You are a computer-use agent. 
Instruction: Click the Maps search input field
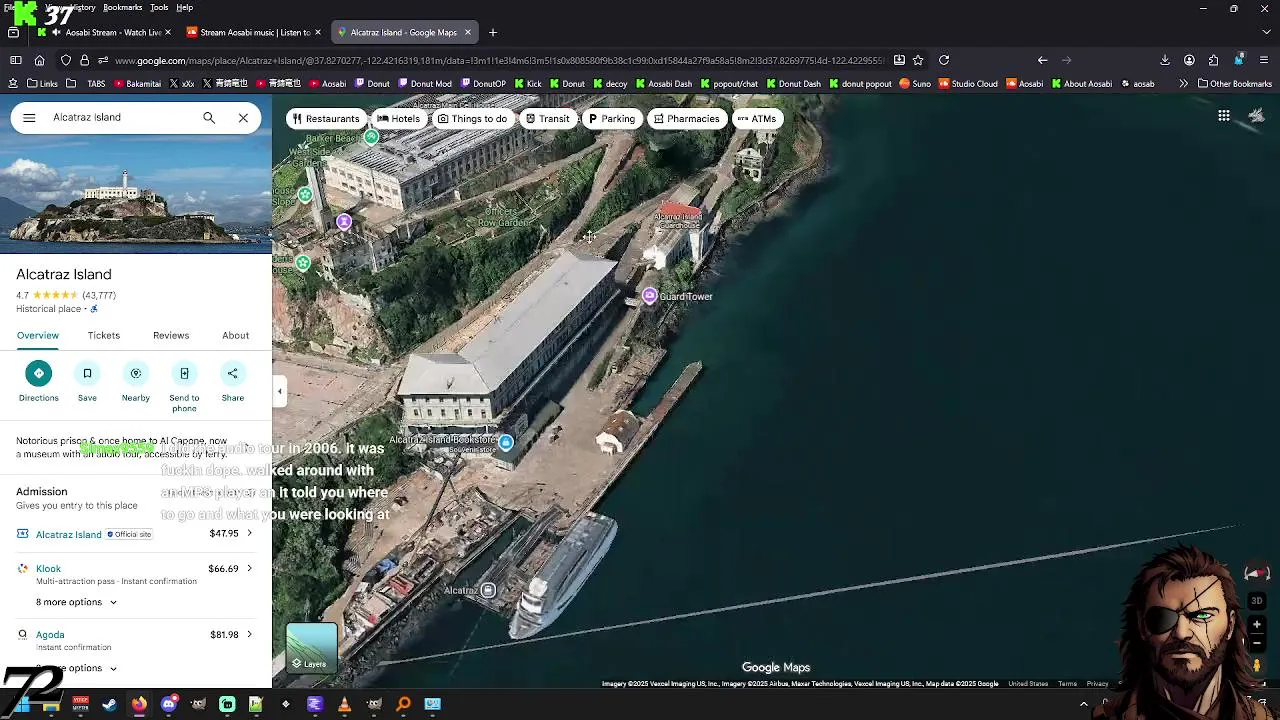(x=120, y=118)
